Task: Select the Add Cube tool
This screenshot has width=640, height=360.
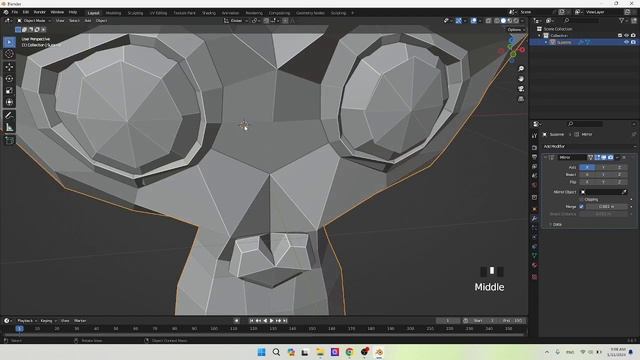Action: click(x=9, y=140)
